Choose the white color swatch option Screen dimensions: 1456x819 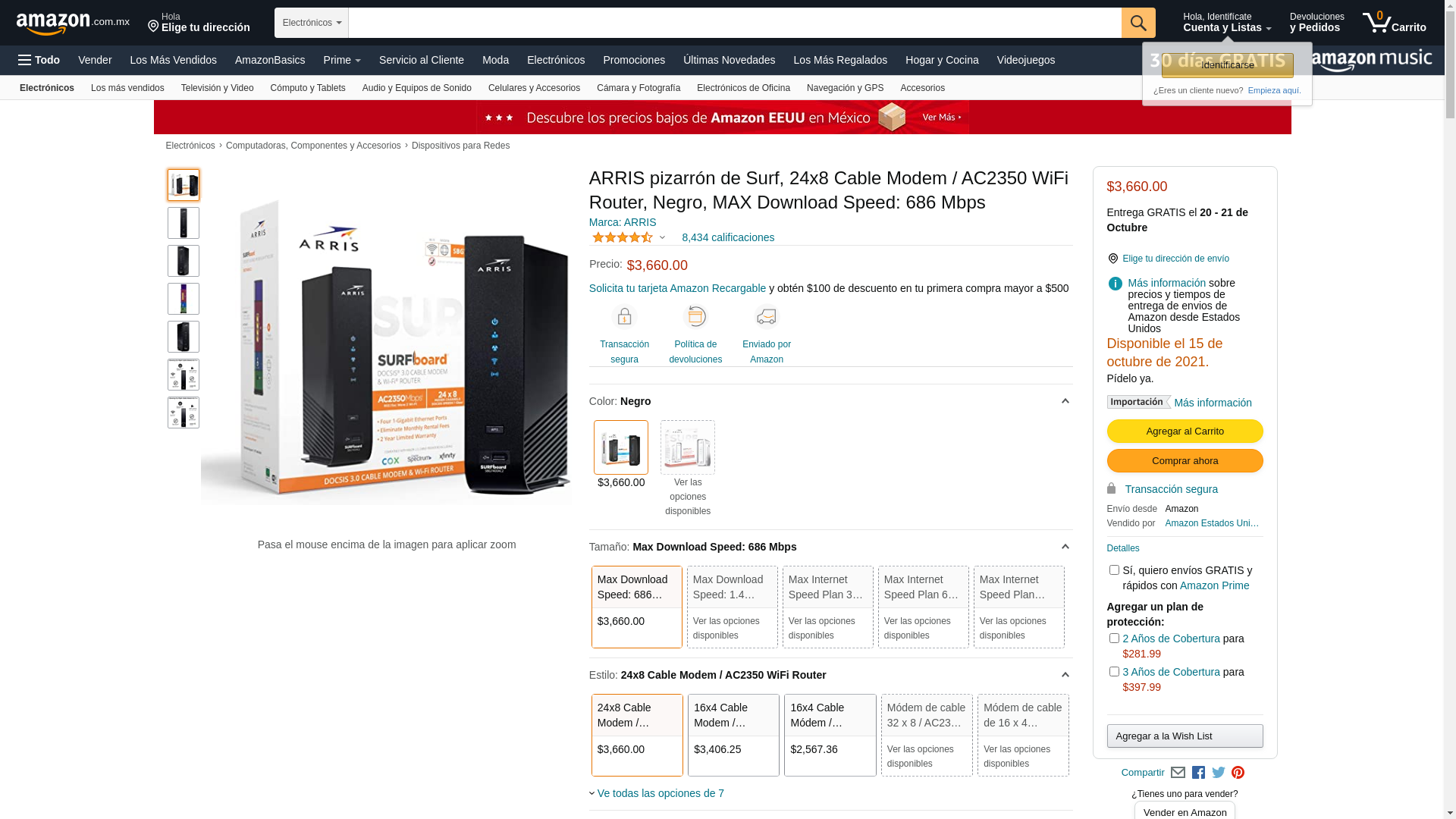687,447
